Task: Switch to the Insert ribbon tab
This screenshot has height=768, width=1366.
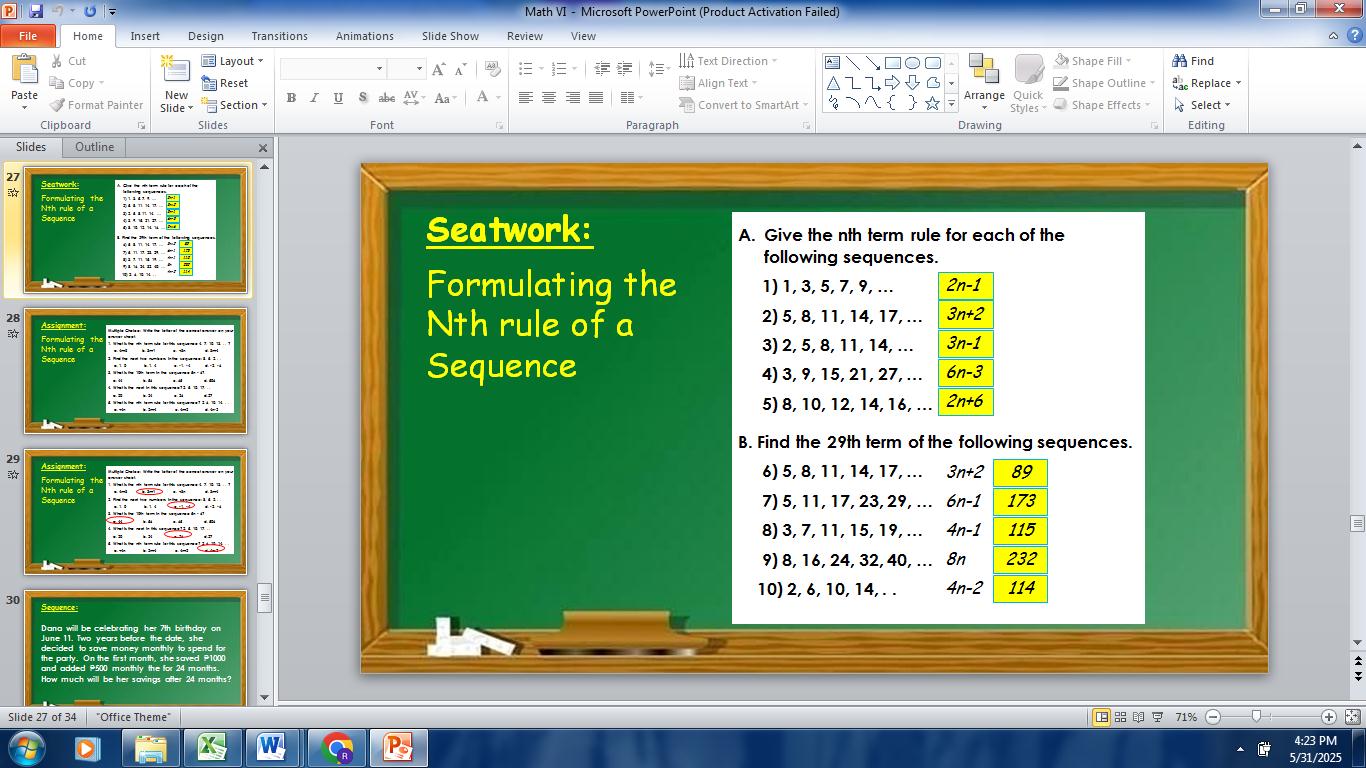Action: 145,36
